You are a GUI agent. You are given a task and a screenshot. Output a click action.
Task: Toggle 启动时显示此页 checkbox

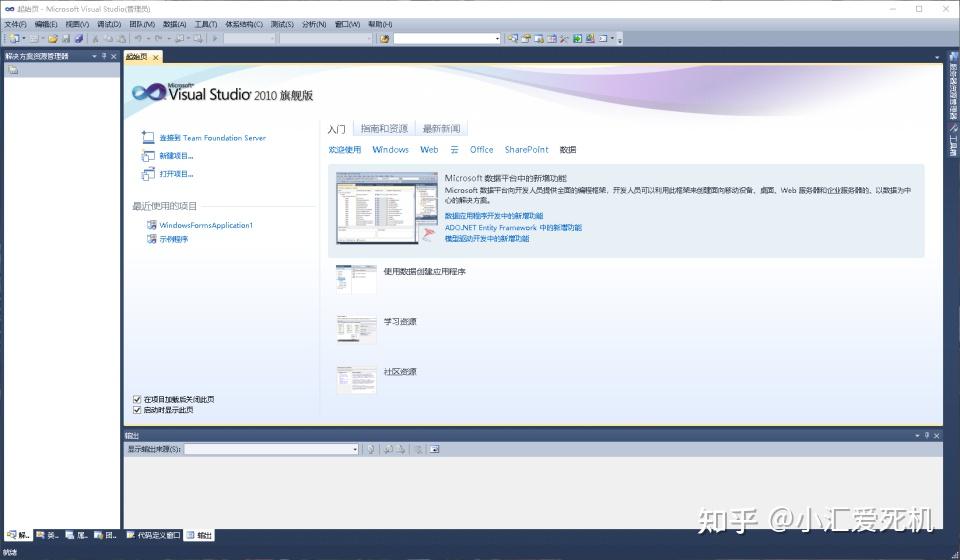137,410
